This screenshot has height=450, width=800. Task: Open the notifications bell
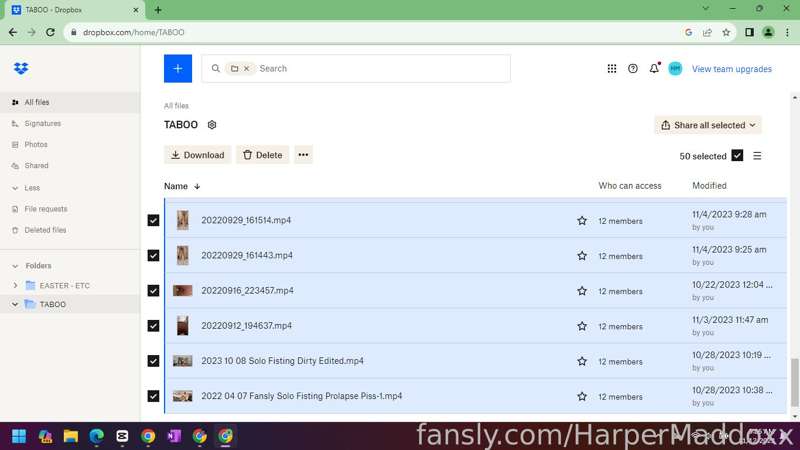pos(654,68)
